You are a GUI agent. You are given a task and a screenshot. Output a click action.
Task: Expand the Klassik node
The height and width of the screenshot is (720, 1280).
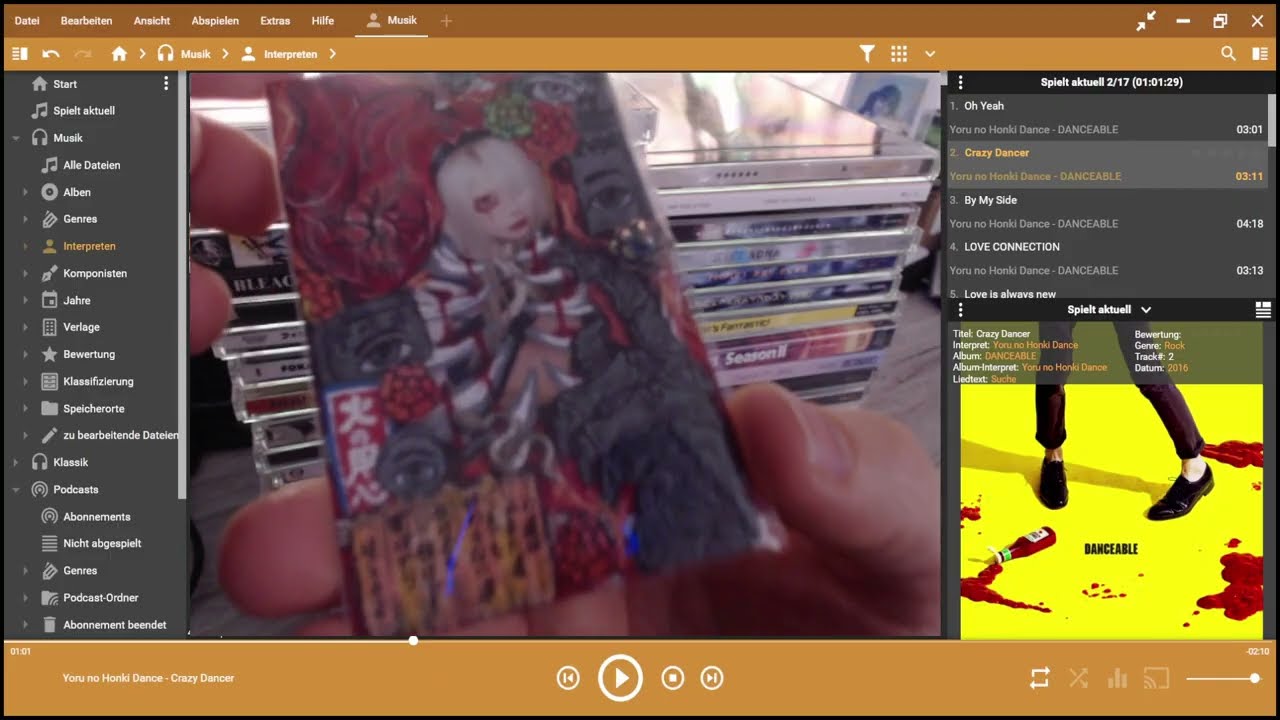click(16, 462)
